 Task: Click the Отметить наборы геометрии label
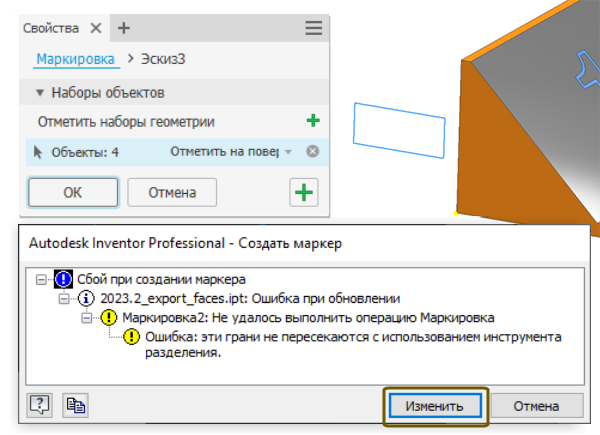[x=126, y=122]
